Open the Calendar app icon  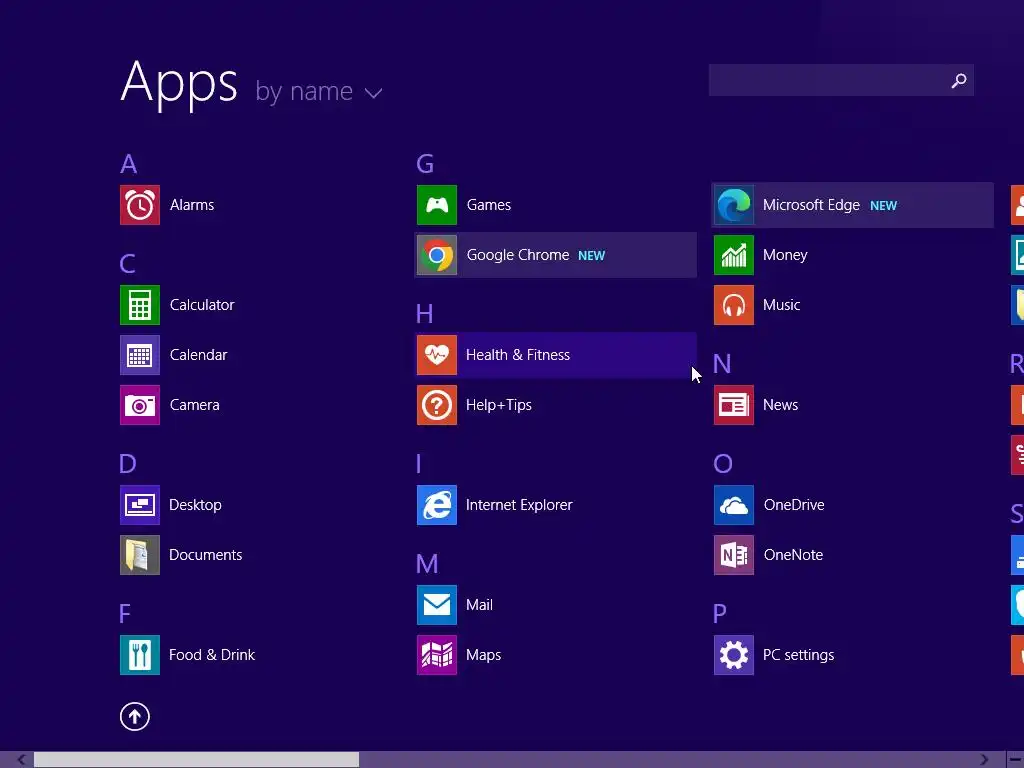(x=140, y=355)
